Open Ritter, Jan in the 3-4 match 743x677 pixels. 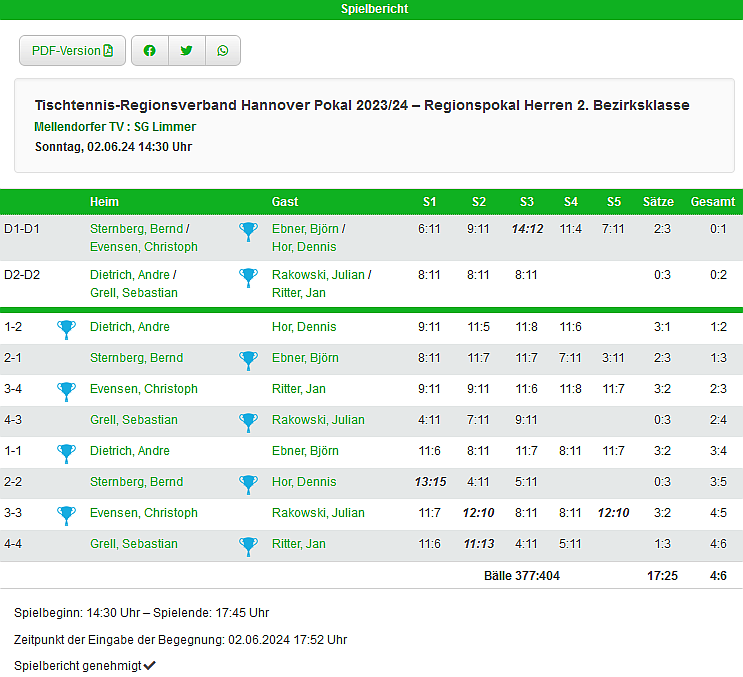click(298, 389)
